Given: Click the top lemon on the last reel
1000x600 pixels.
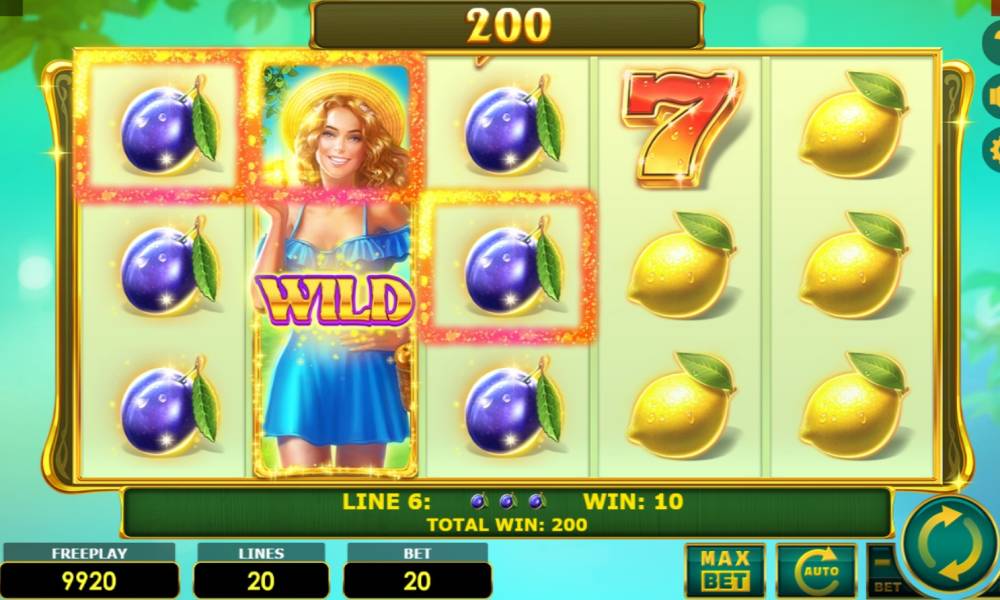Looking at the screenshot, I should [853, 125].
